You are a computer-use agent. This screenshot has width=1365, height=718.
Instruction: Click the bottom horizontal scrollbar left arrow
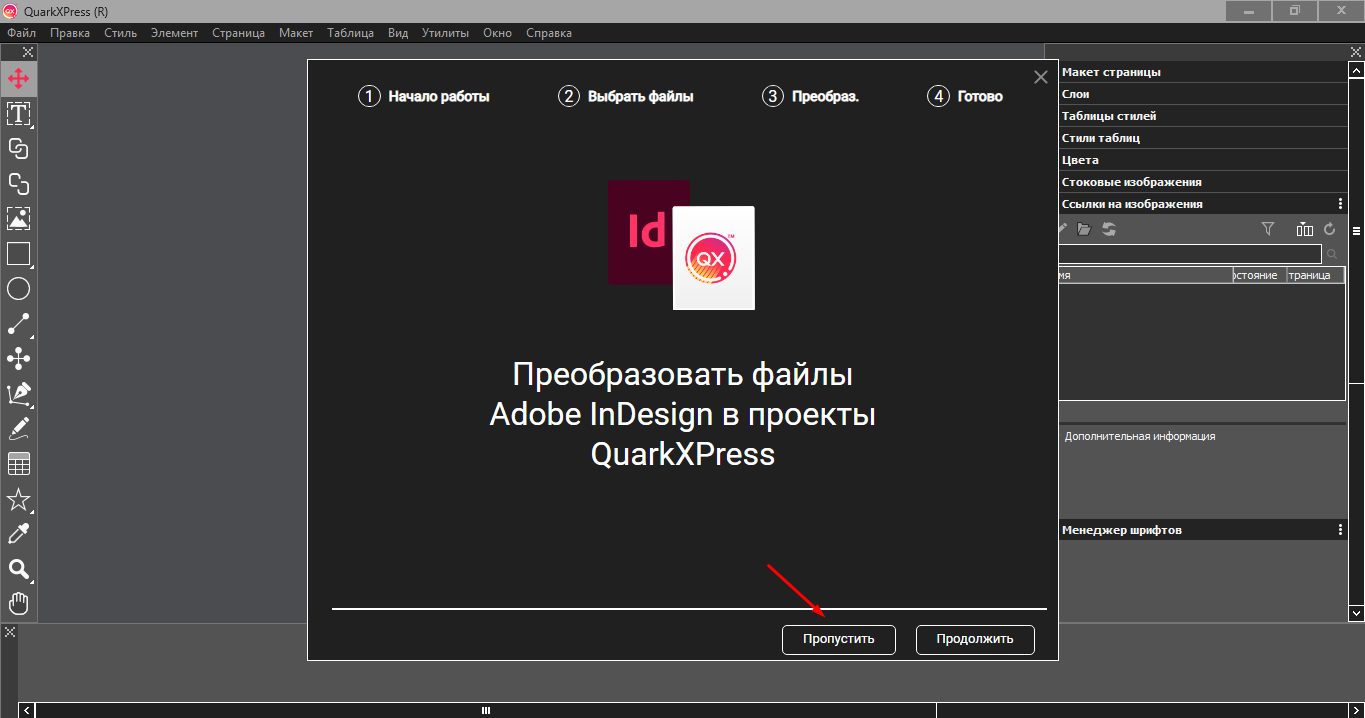click(27, 710)
